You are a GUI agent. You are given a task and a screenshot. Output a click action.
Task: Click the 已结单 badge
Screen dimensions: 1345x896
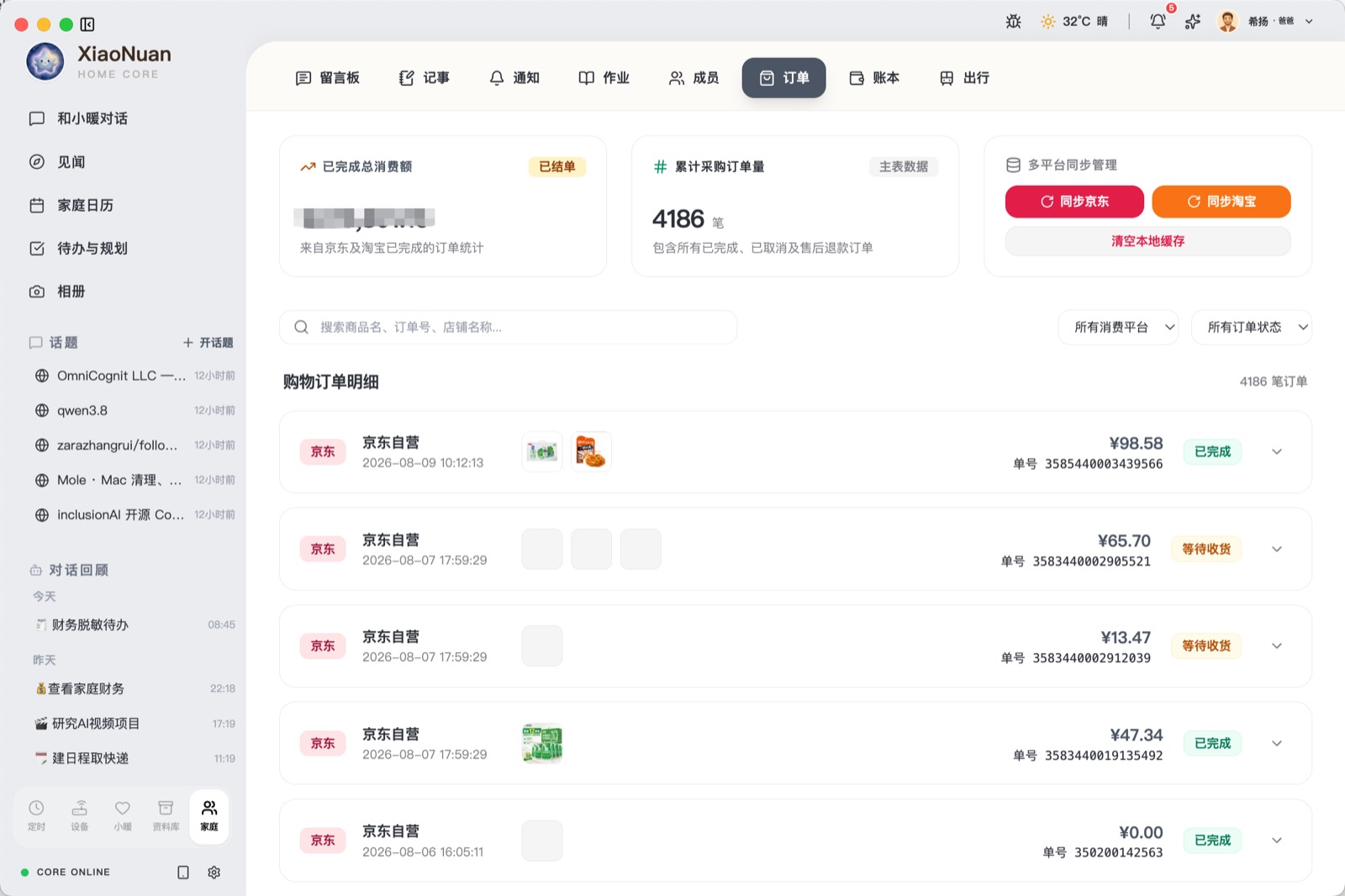point(557,166)
